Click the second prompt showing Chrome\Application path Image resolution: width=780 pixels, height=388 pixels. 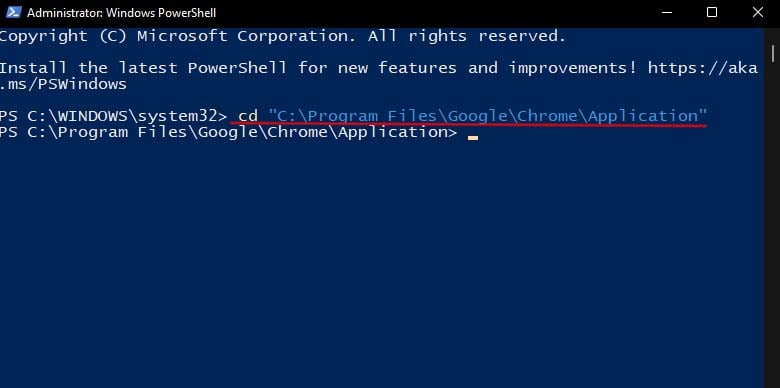[x=228, y=132]
